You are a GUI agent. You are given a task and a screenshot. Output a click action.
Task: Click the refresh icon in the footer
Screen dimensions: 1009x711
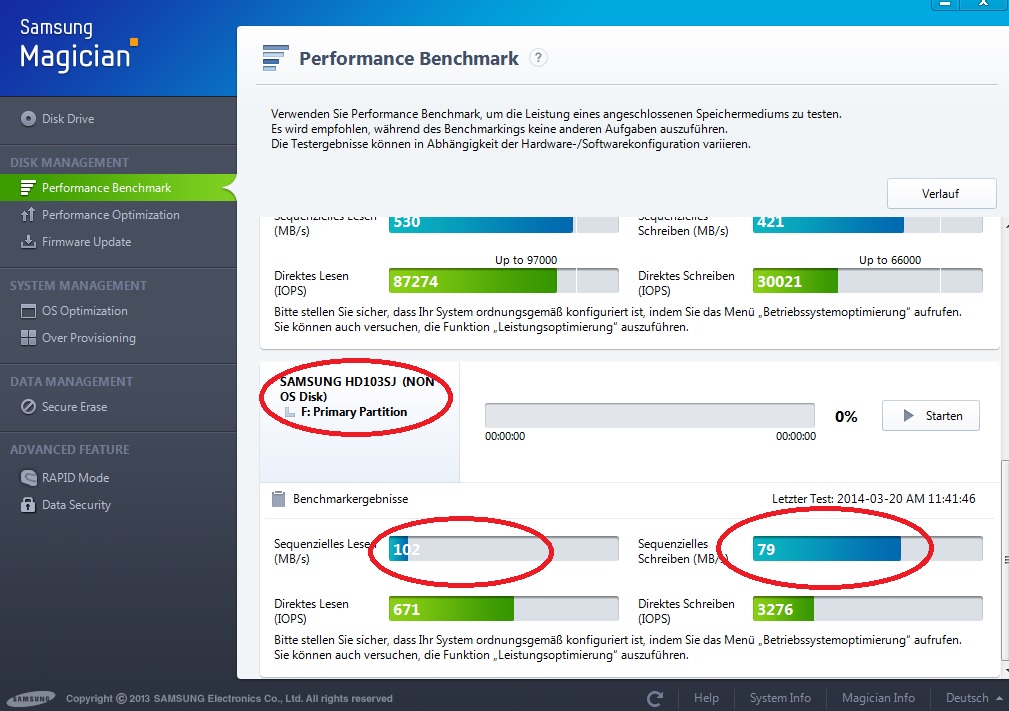pos(655,699)
